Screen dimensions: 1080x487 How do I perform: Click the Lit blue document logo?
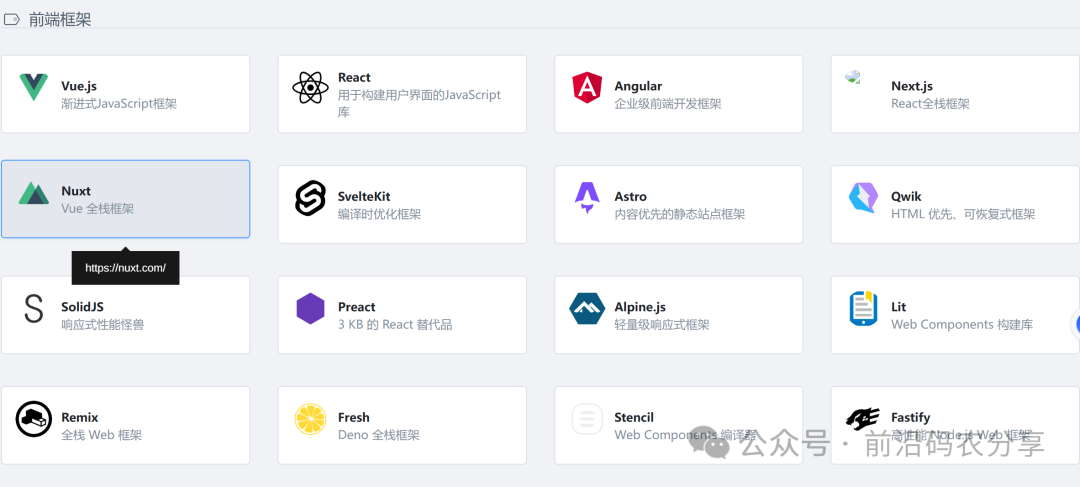click(x=863, y=309)
